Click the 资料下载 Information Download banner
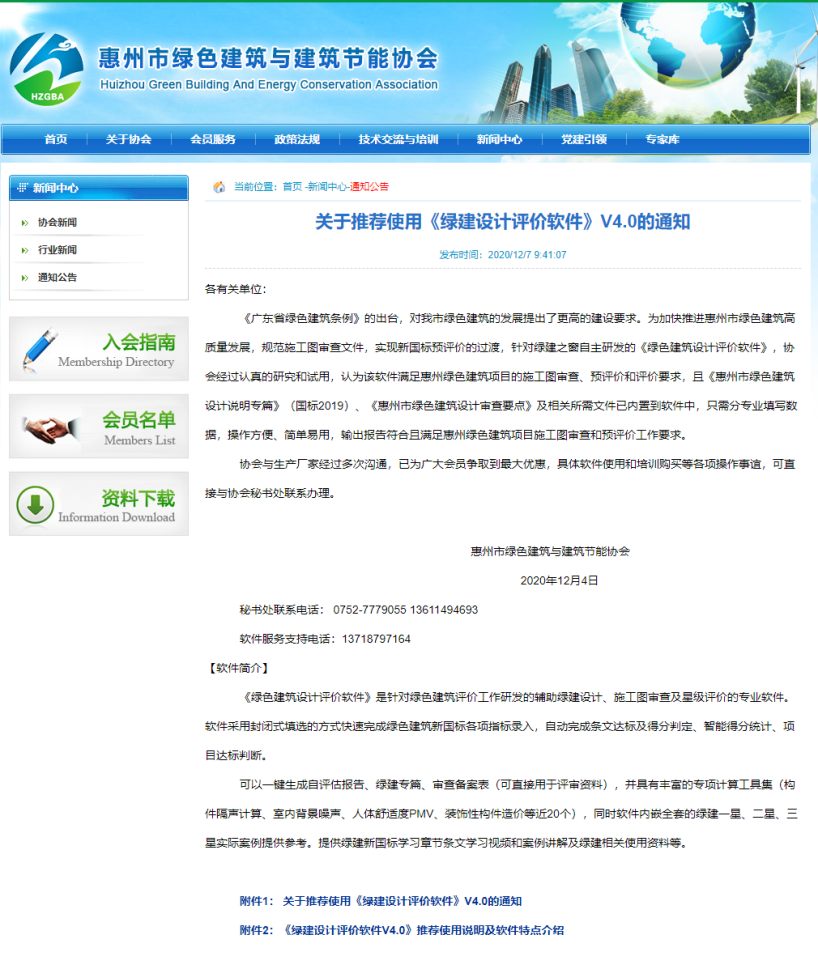 (x=99, y=504)
